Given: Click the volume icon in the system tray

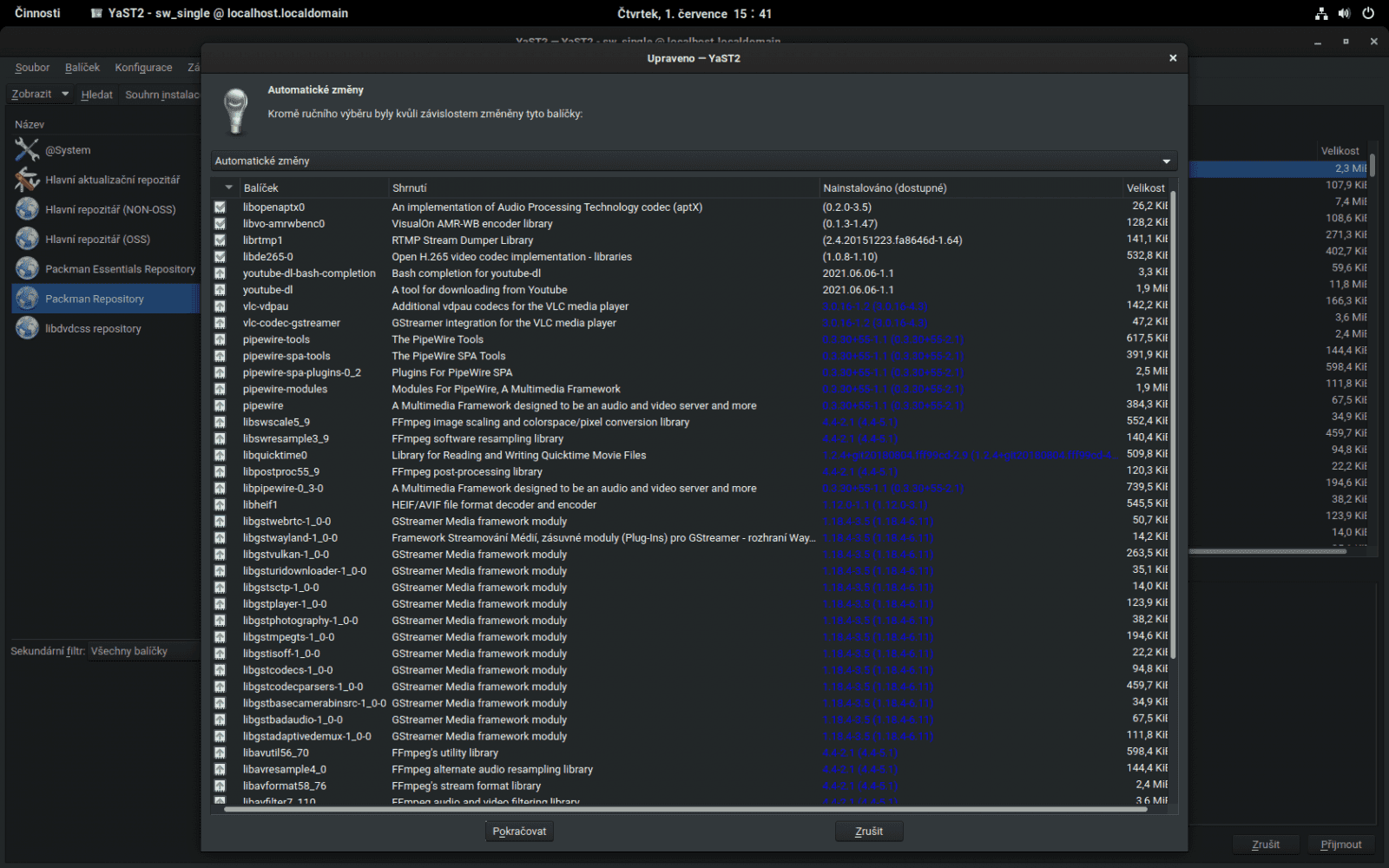Looking at the screenshot, I should click(1346, 13).
